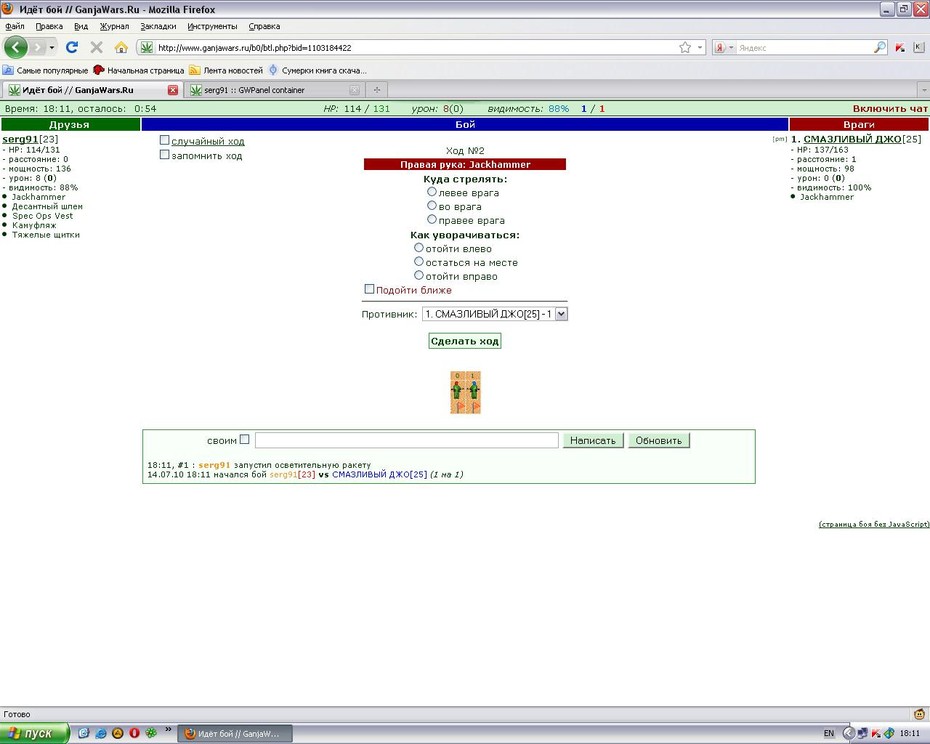The width and height of the screenshot is (930, 744).
Task: Tick the своим team-chat checkbox
Action: [x=244, y=439]
